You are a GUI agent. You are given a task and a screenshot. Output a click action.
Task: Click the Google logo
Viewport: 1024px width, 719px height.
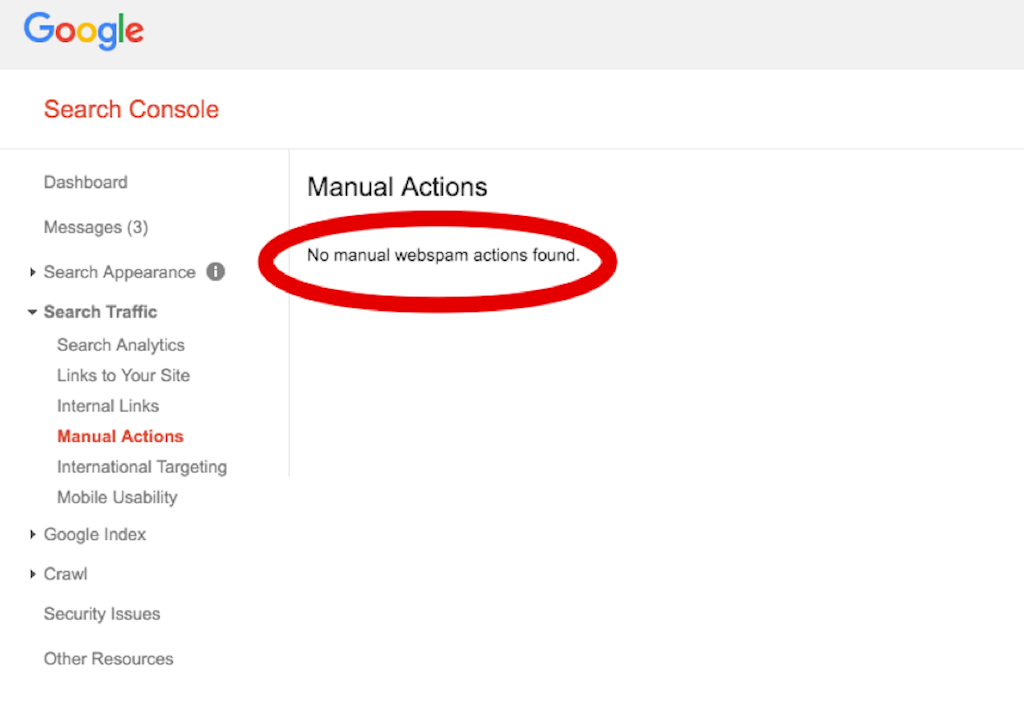point(84,31)
